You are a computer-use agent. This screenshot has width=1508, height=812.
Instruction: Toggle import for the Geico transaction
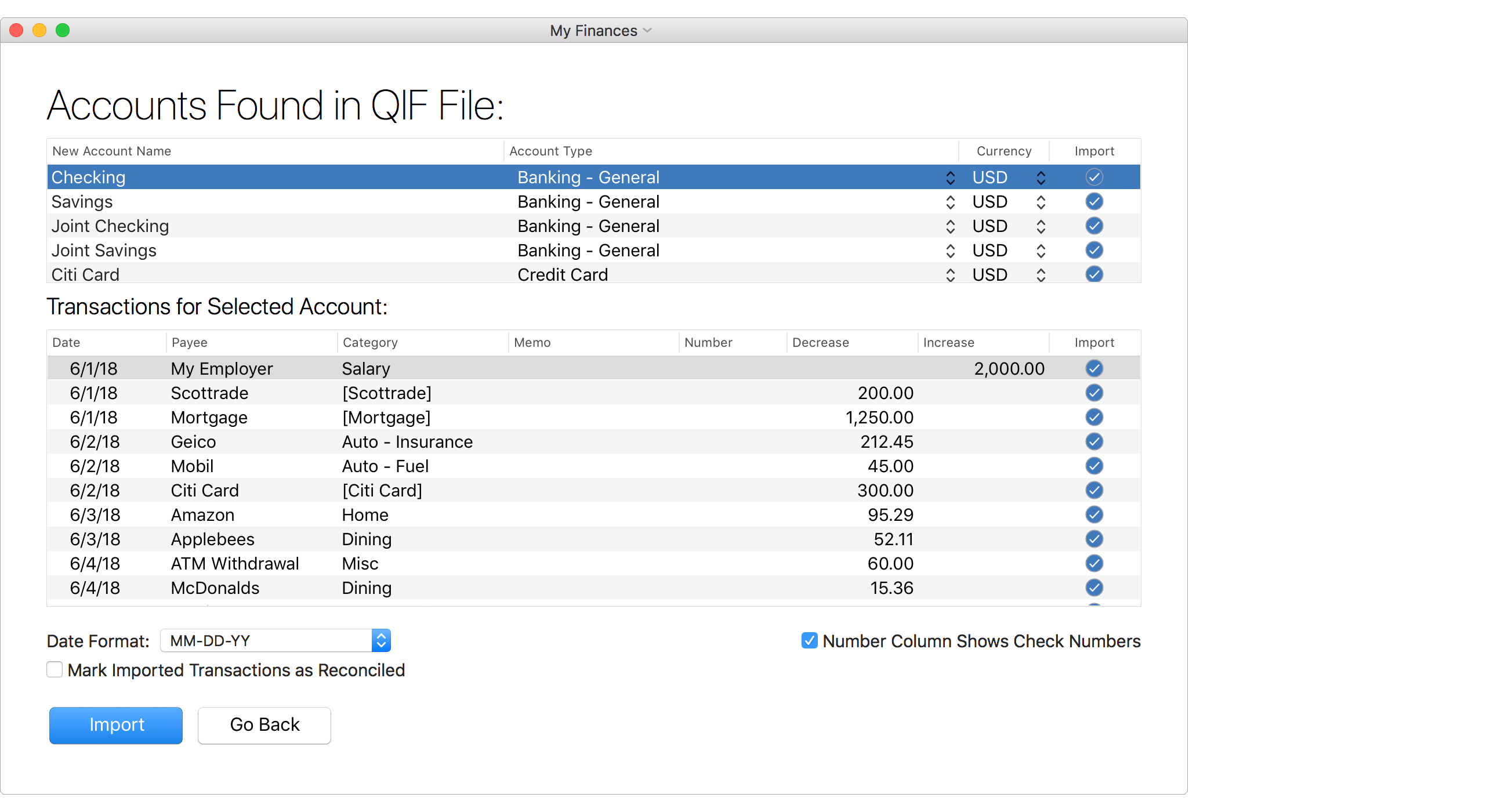tap(1094, 441)
